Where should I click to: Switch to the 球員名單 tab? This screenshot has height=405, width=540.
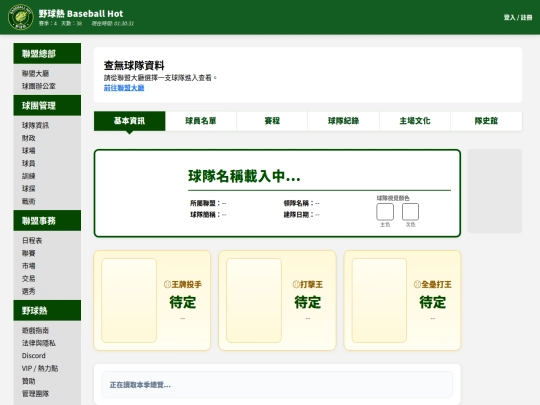(201, 121)
